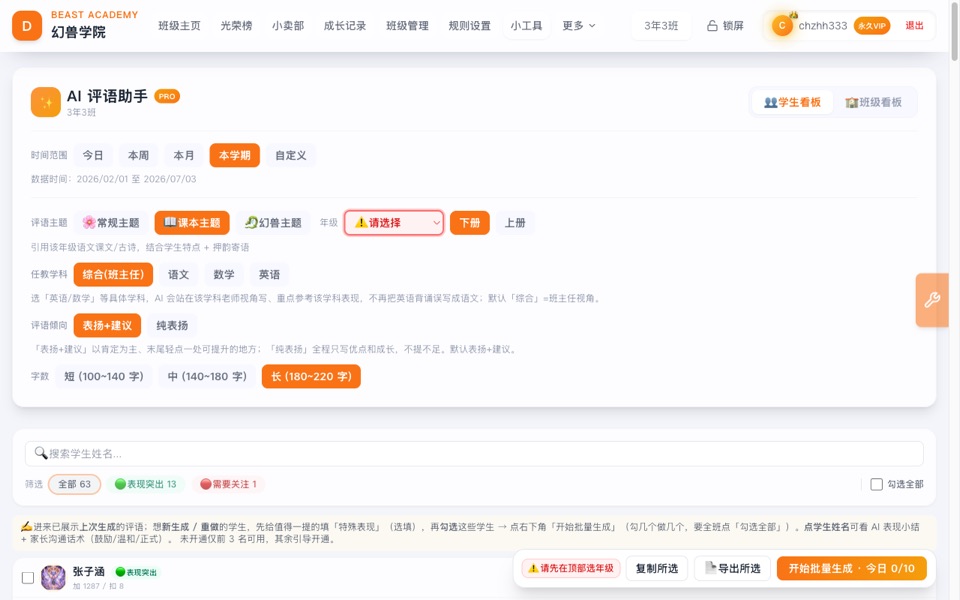
Task: Select the 本周 time range
Action: pyautogui.click(x=138, y=156)
